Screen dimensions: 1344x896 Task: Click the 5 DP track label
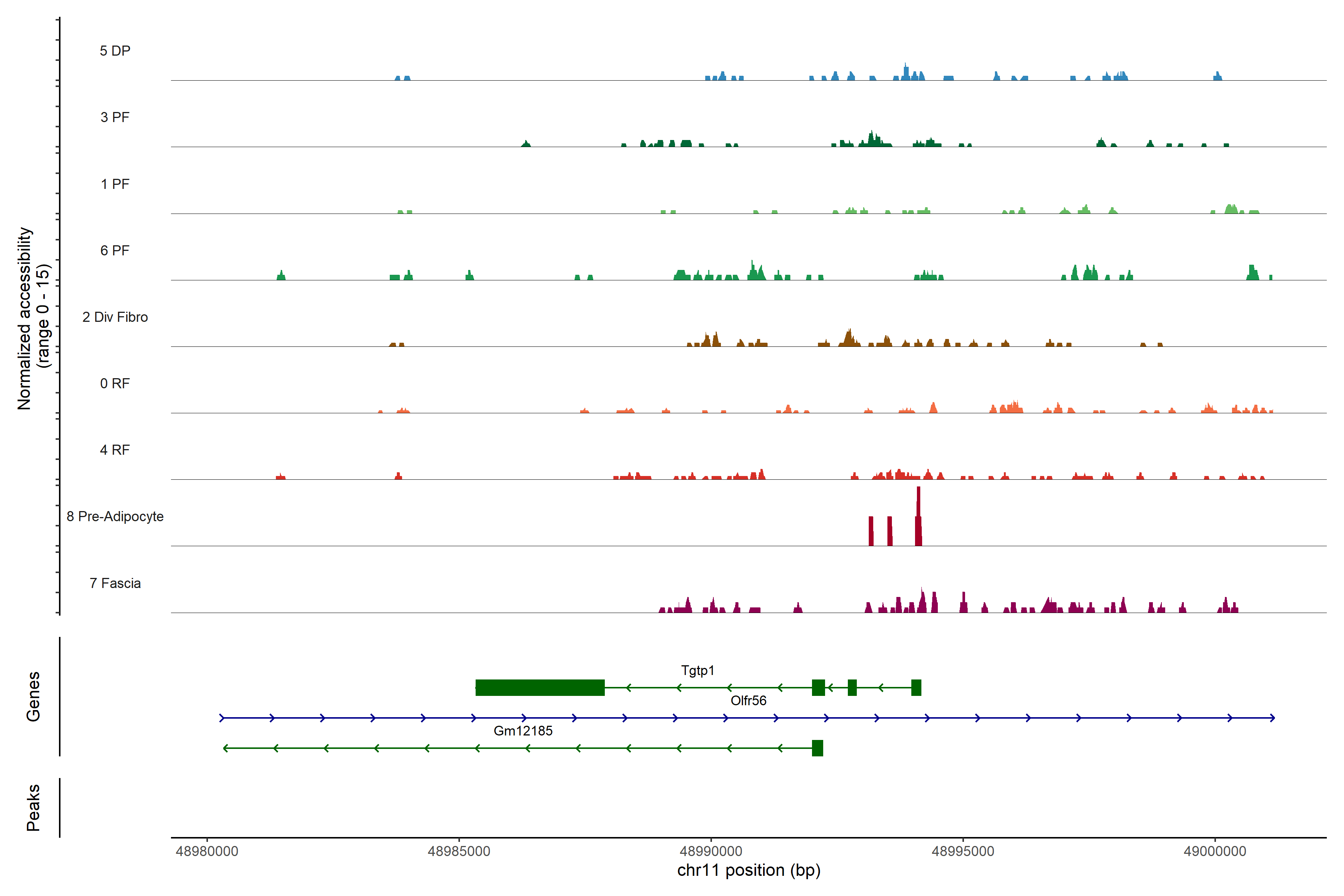click(x=115, y=51)
